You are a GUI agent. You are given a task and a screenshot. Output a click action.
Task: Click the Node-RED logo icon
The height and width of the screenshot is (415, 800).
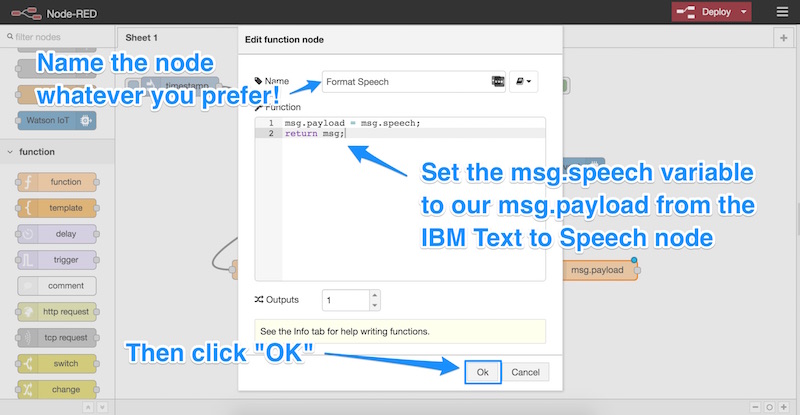[x=27, y=13]
